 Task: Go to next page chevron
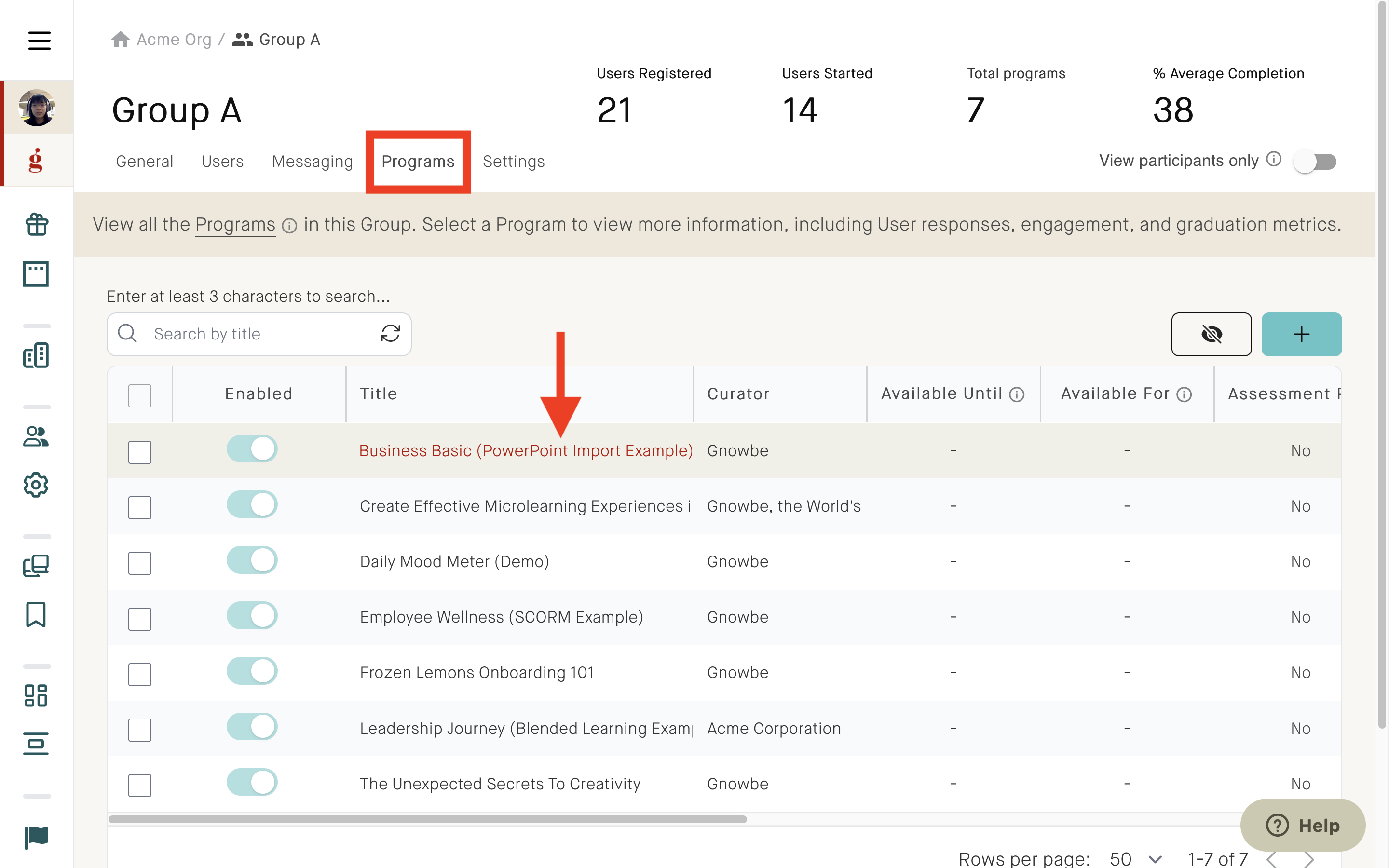pos(1309,859)
